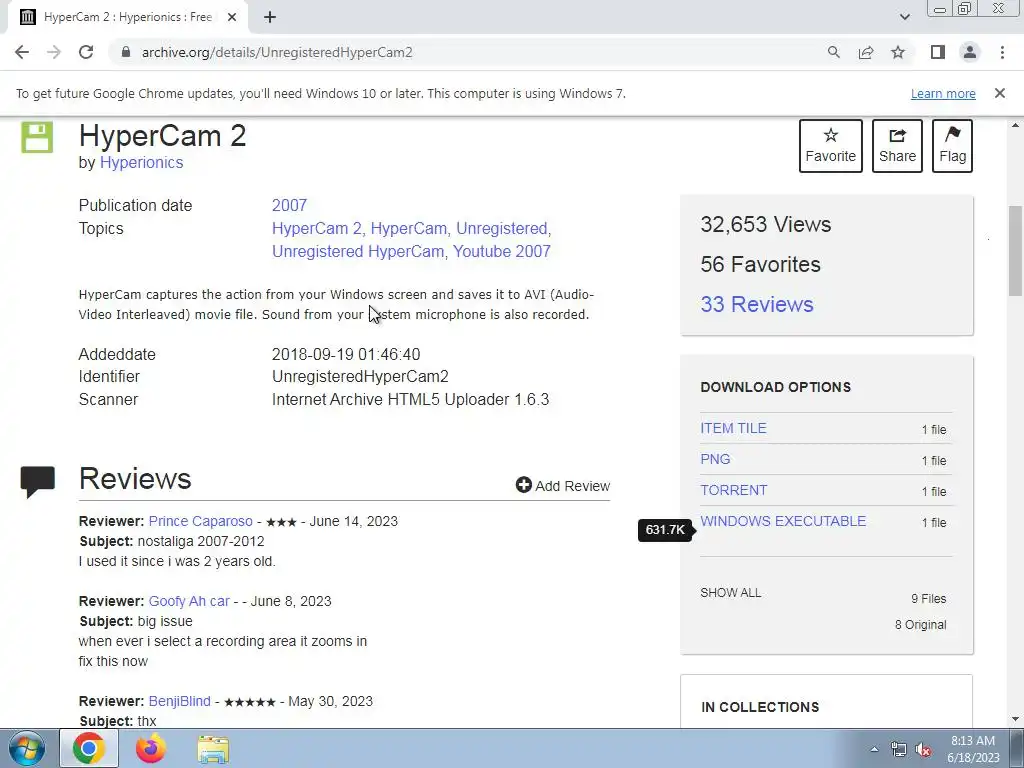Open the Unregistered HyperCam topic link
The width and height of the screenshot is (1024, 768).
point(358,251)
